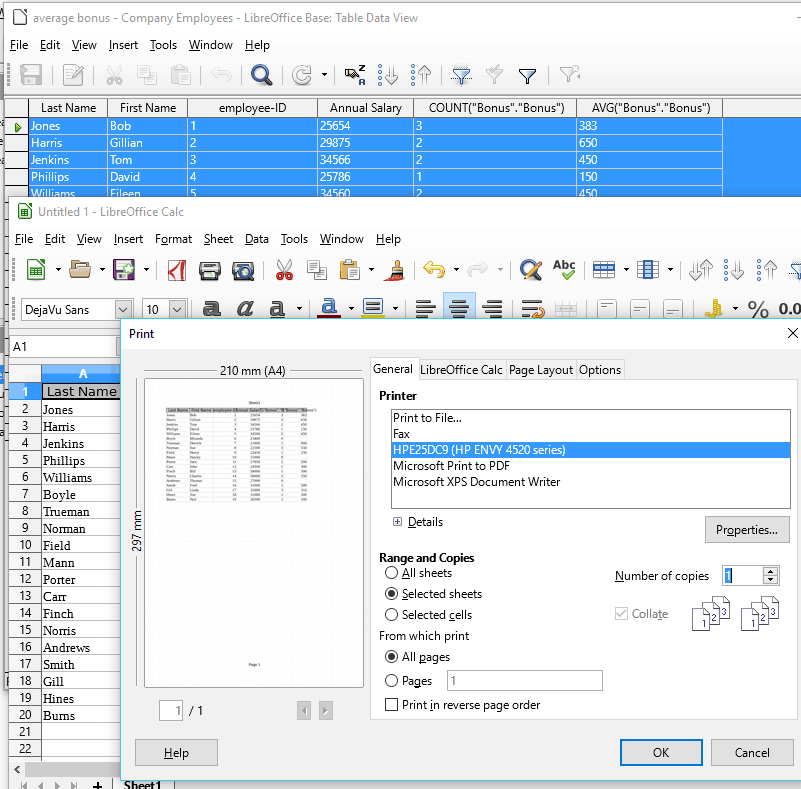Click Undo arrow icon in Calc toolbar
The height and width of the screenshot is (789, 801).
(434, 270)
